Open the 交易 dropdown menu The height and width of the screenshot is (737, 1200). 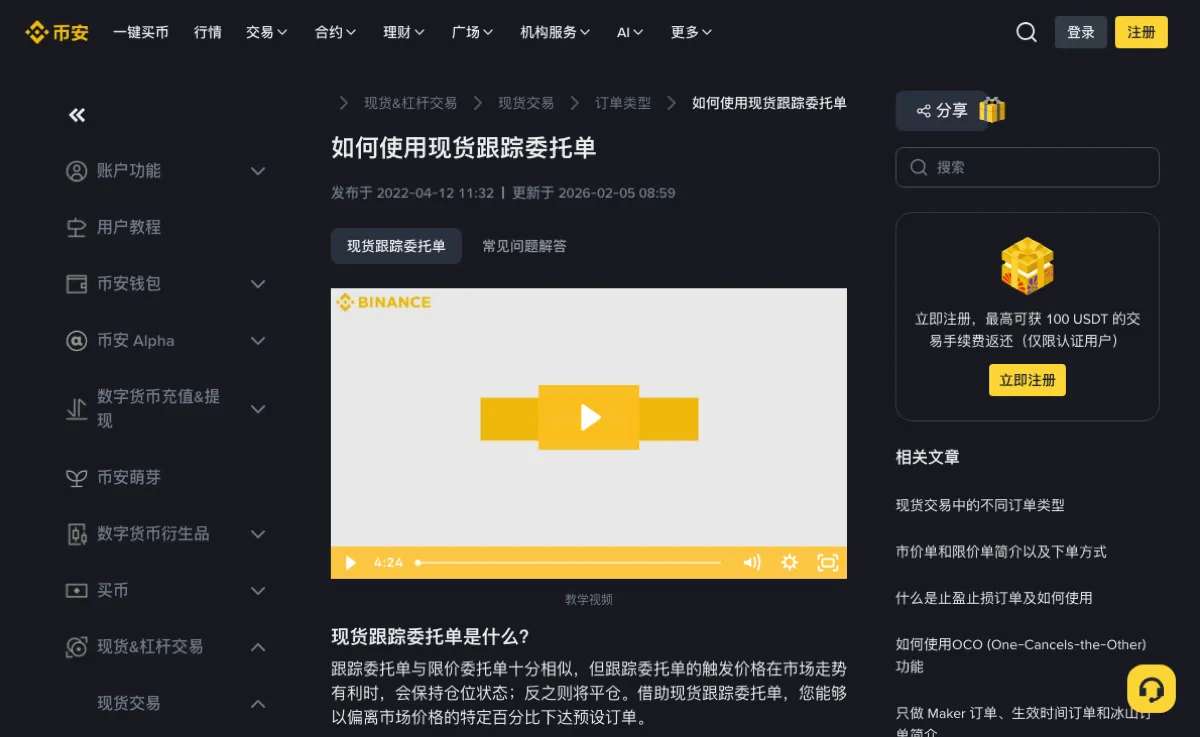(267, 32)
